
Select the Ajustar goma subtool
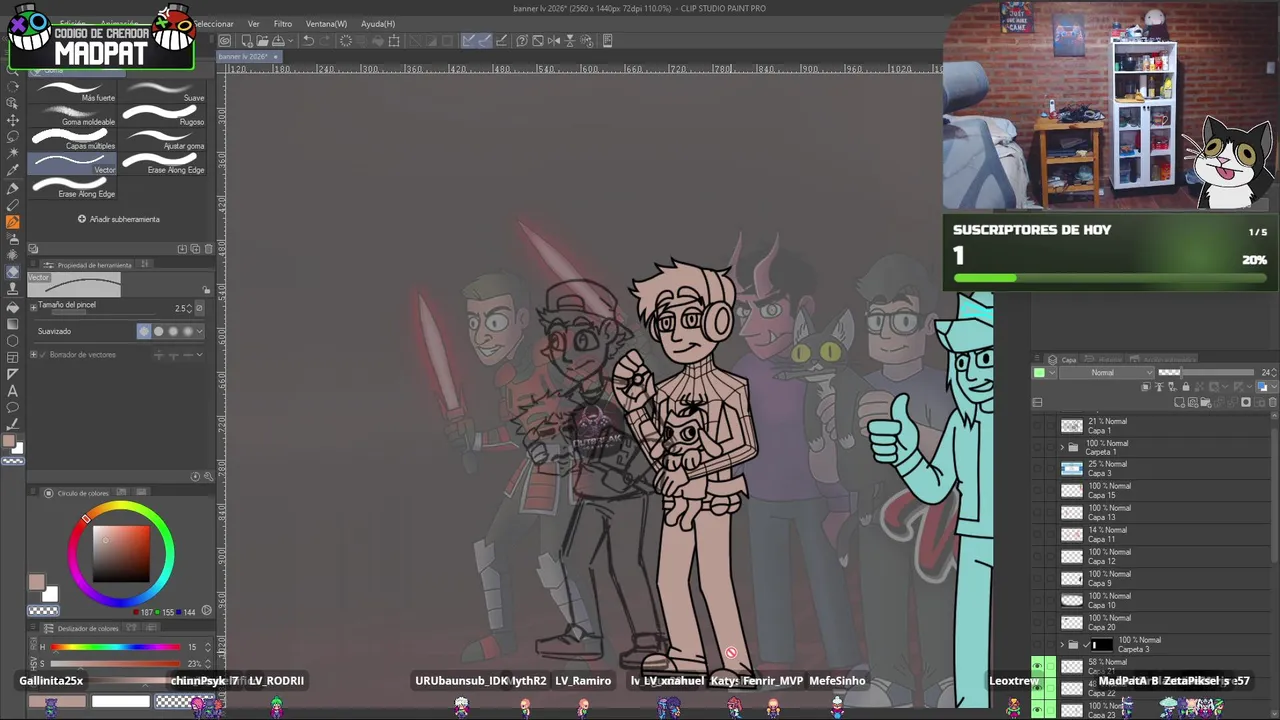[x=163, y=139]
